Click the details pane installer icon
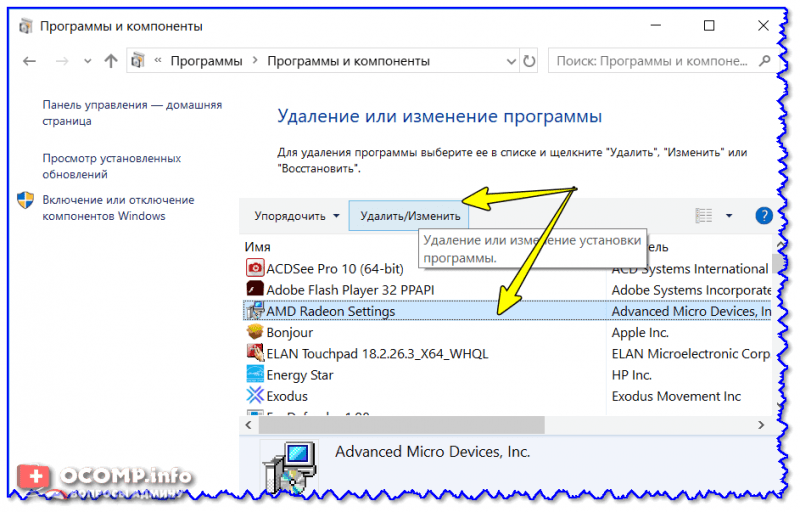The width and height of the screenshot is (800, 512). tap(290, 468)
